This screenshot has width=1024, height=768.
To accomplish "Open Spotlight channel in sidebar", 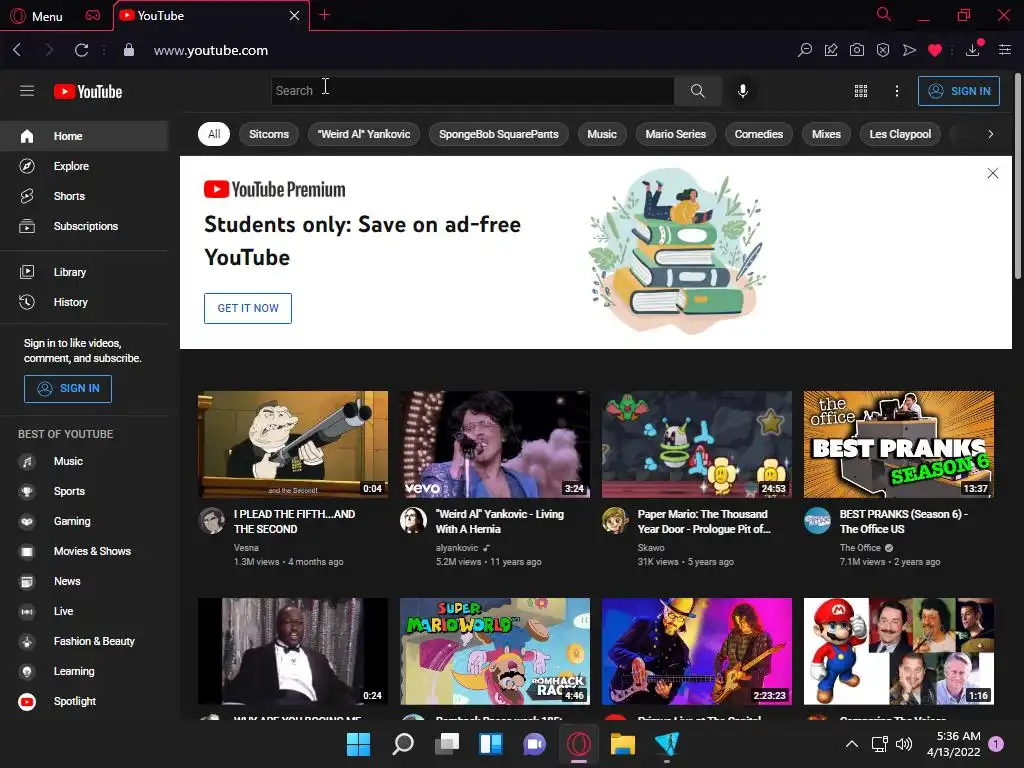I will coord(84,701).
